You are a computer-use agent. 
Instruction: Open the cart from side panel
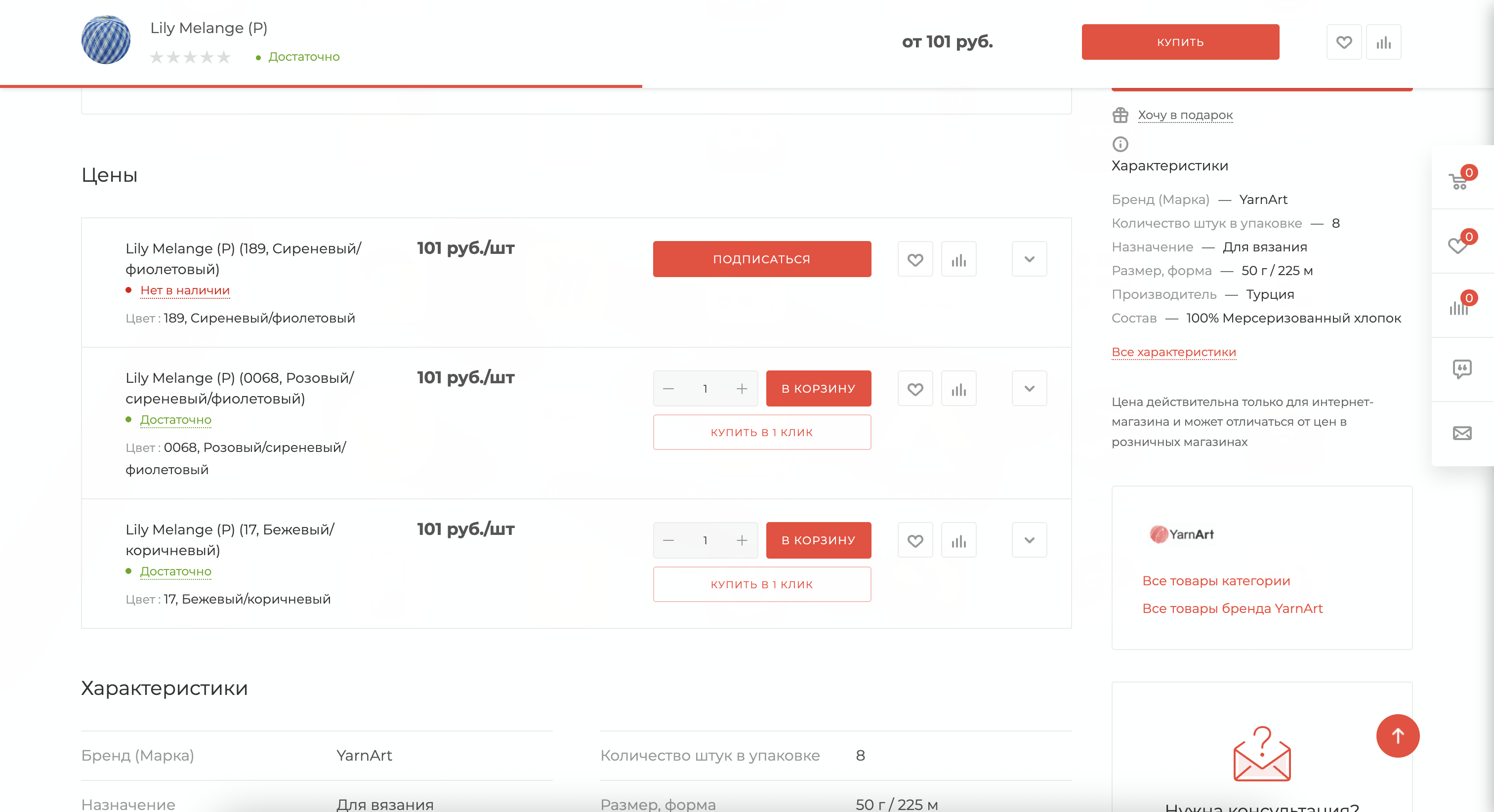pos(1462,178)
